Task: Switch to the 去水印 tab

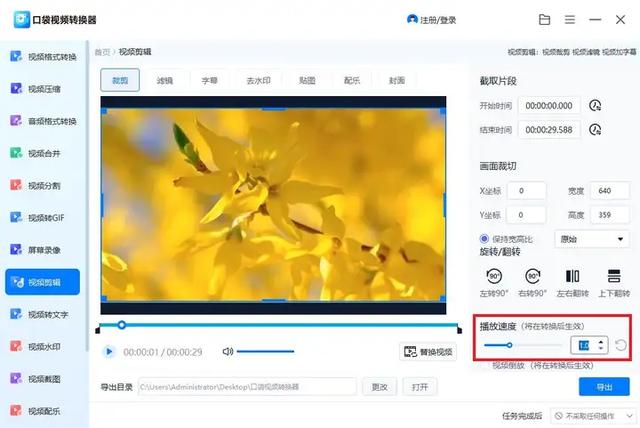Action: pos(258,80)
